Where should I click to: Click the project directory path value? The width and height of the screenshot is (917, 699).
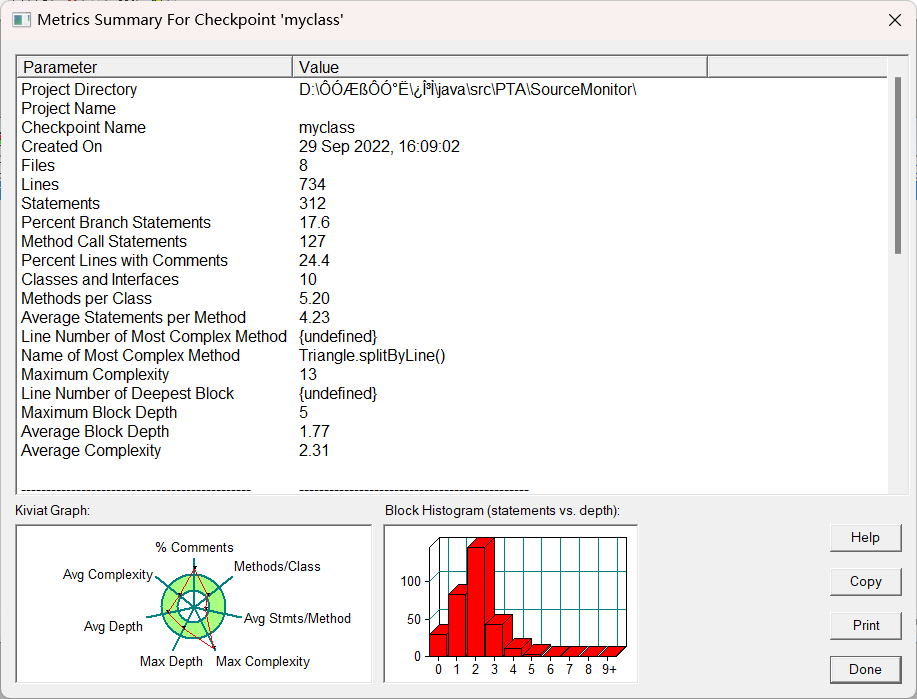pyautogui.click(x=467, y=89)
